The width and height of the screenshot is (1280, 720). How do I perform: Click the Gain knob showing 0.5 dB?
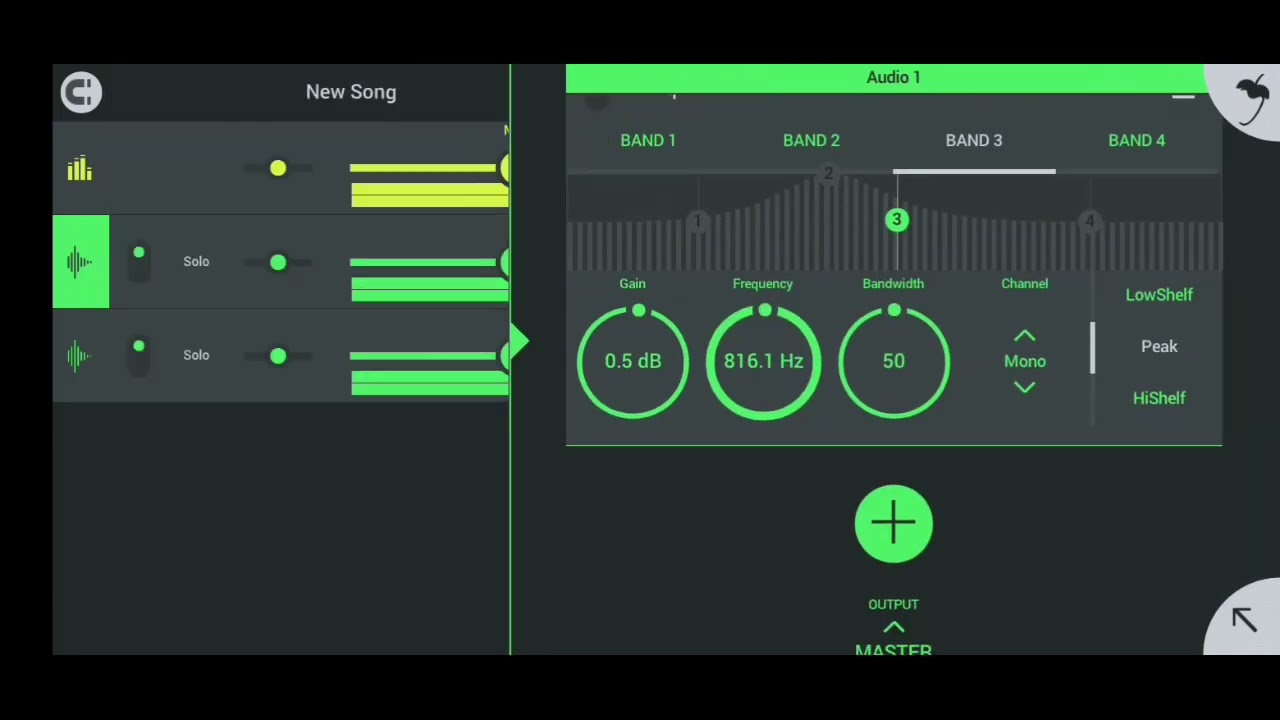coord(633,361)
